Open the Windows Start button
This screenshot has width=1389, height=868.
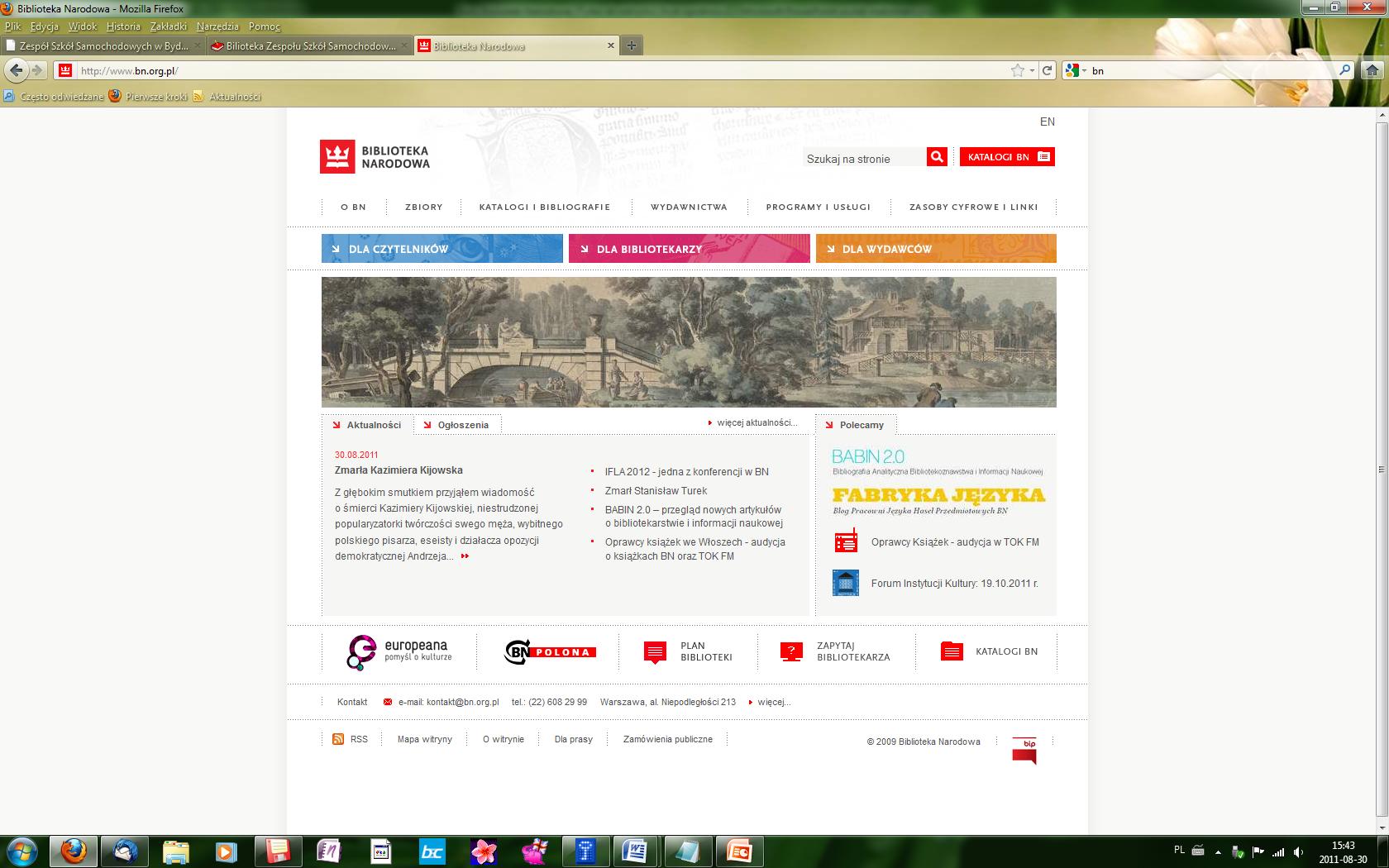(x=21, y=851)
